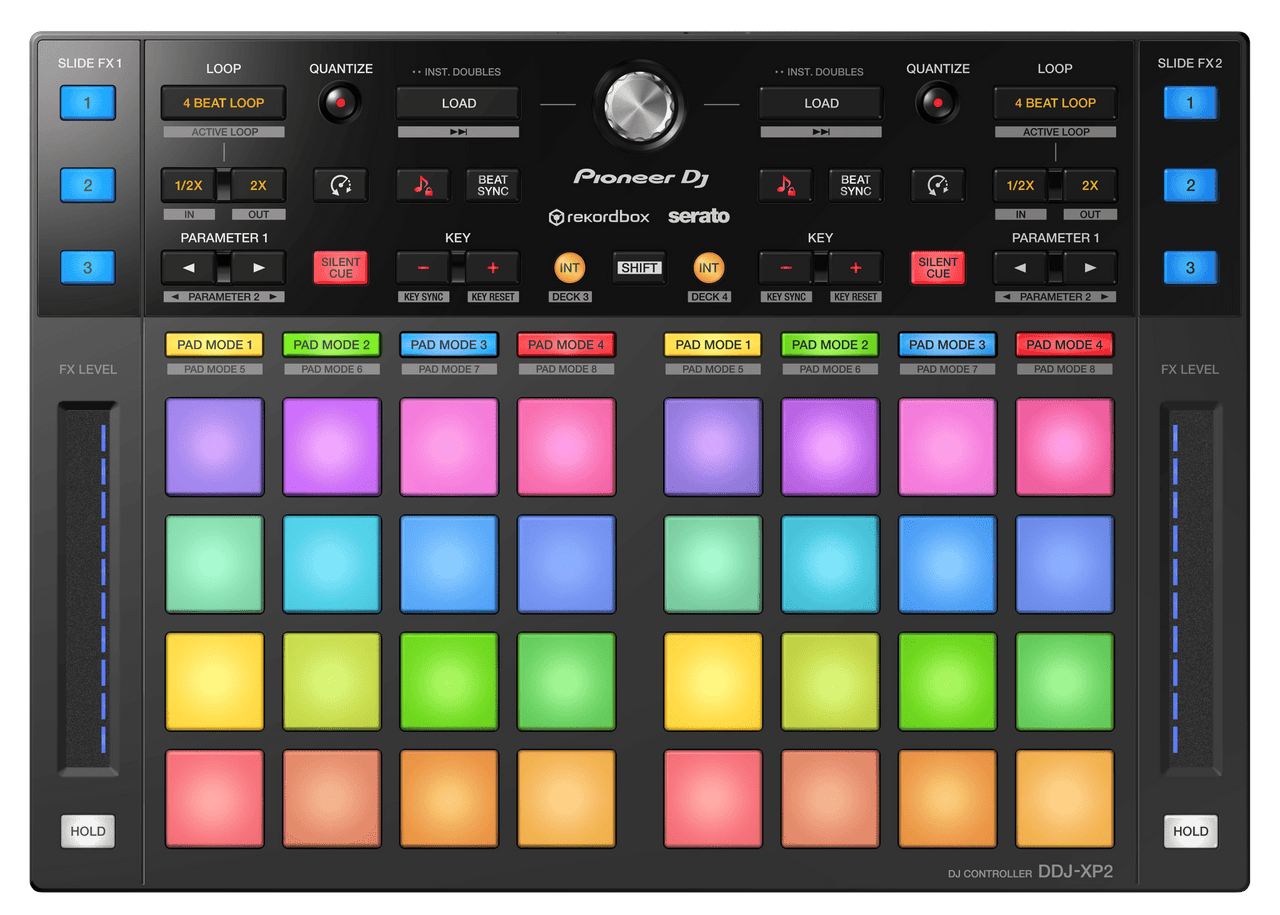The image size is (1280, 915).
Task: Select green PAD MODE 2 on right deck
Action: tap(830, 345)
